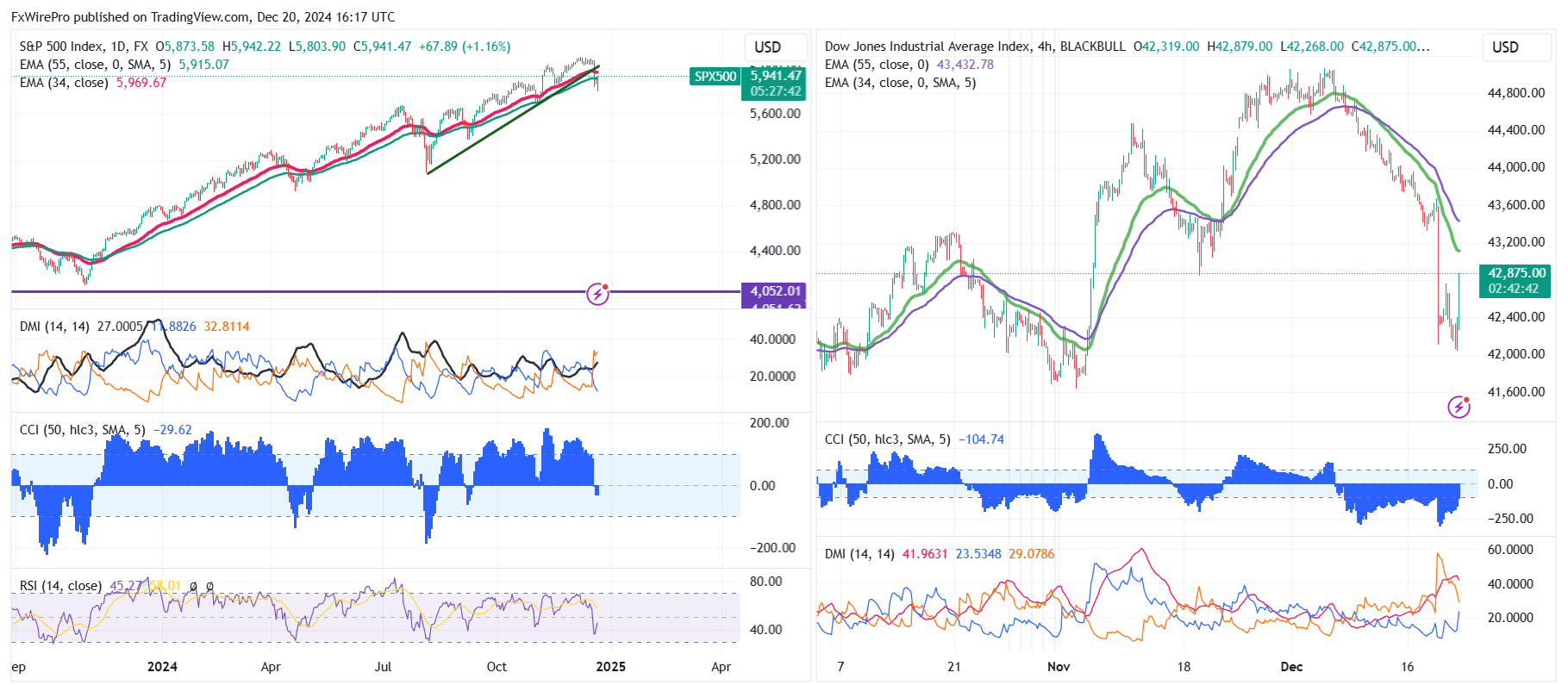Select the EMA 55 legend showing 43,432.78

pyautogui.click(x=909, y=65)
